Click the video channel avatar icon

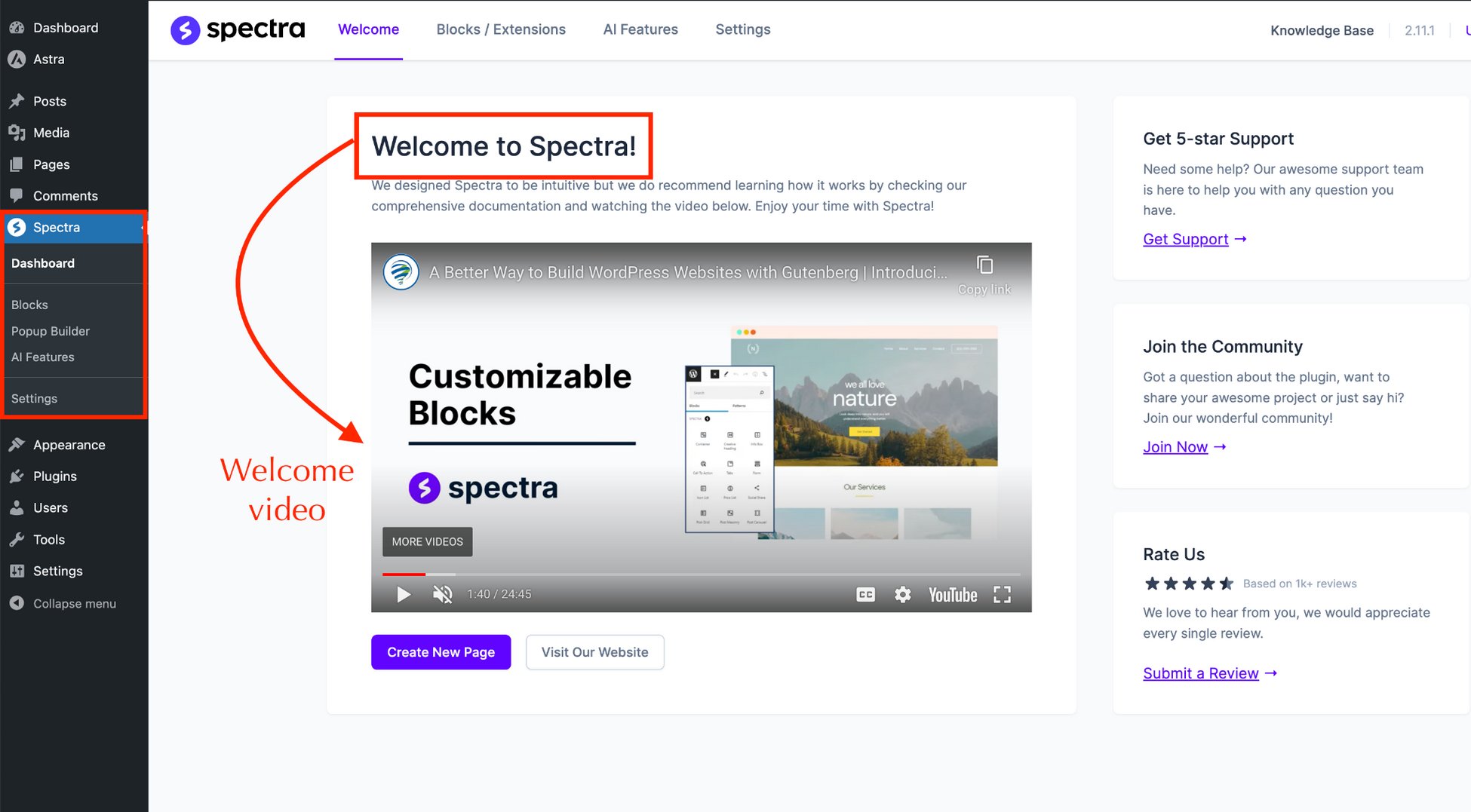401,272
